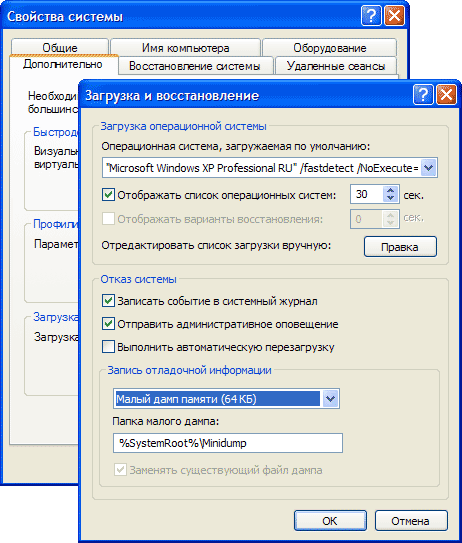Image resolution: width=462 pixels, height=543 pixels.
Task: Open the Восстановление системы tab
Action: [195, 66]
